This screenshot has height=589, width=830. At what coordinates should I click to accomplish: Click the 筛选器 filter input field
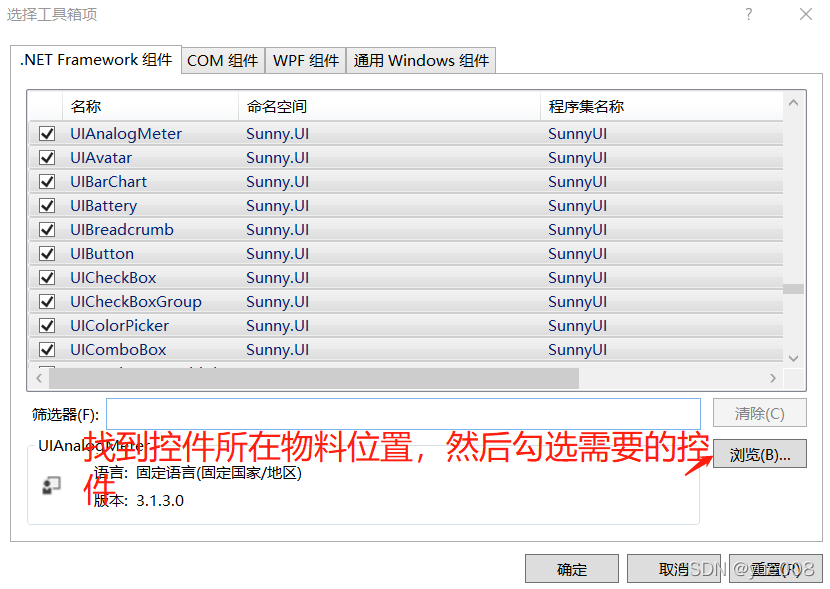click(x=403, y=414)
